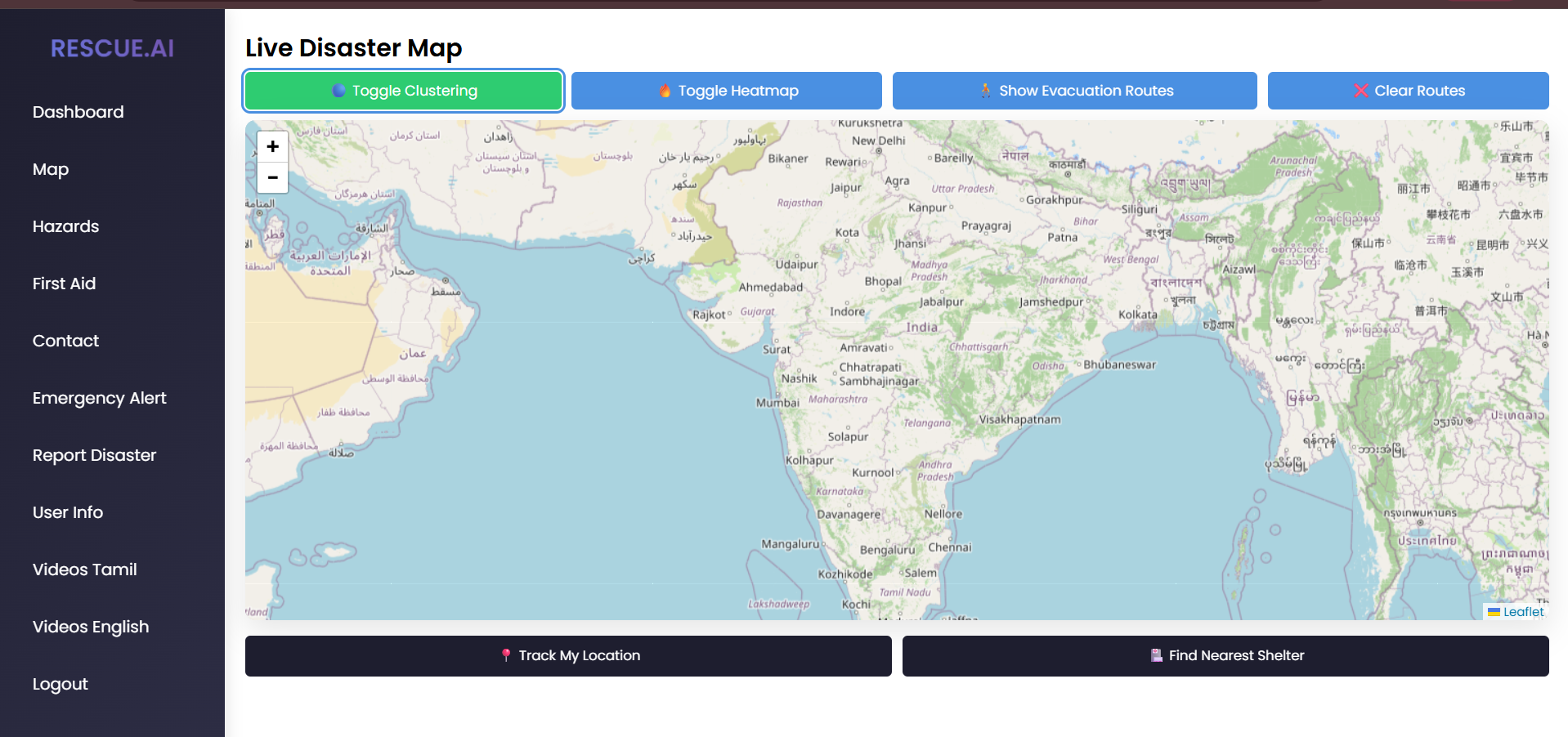The width and height of the screenshot is (1568, 737).
Task: Toggle the heatmap layer
Action: [x=727, y=91]
